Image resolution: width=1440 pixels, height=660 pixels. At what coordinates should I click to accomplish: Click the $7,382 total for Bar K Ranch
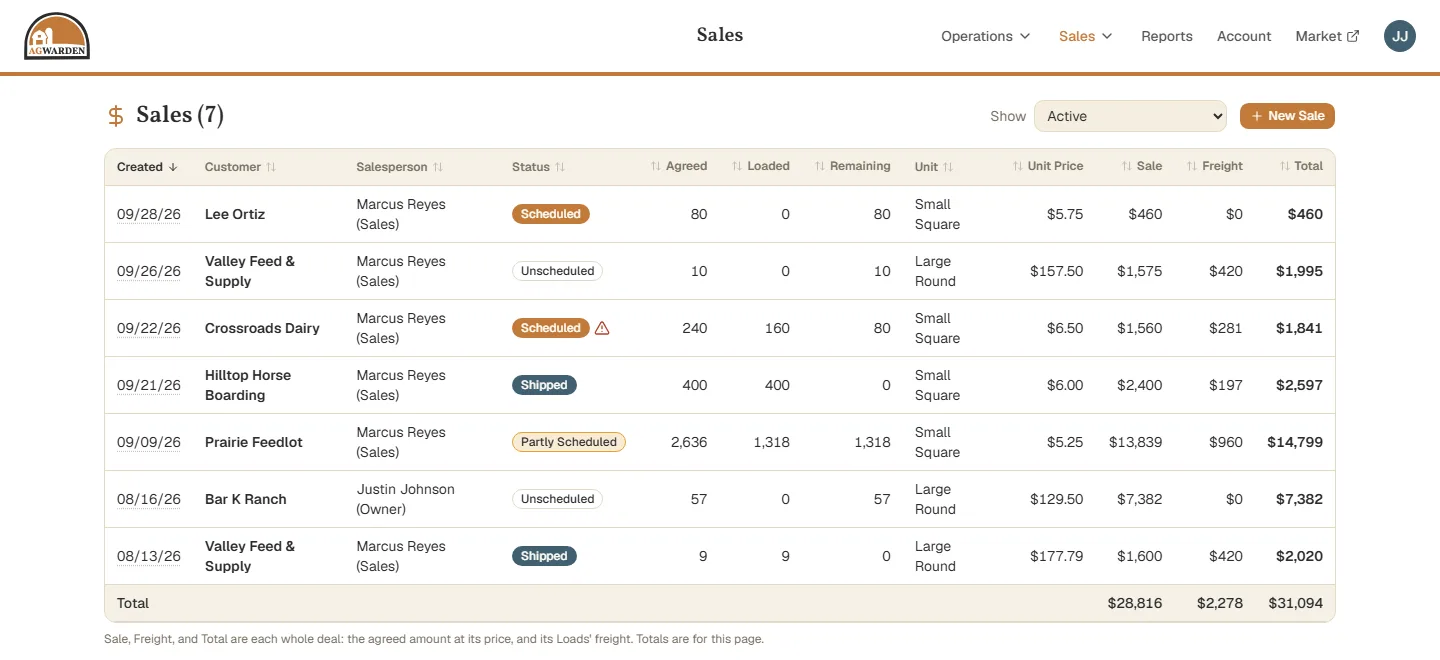pos(1299,499)
